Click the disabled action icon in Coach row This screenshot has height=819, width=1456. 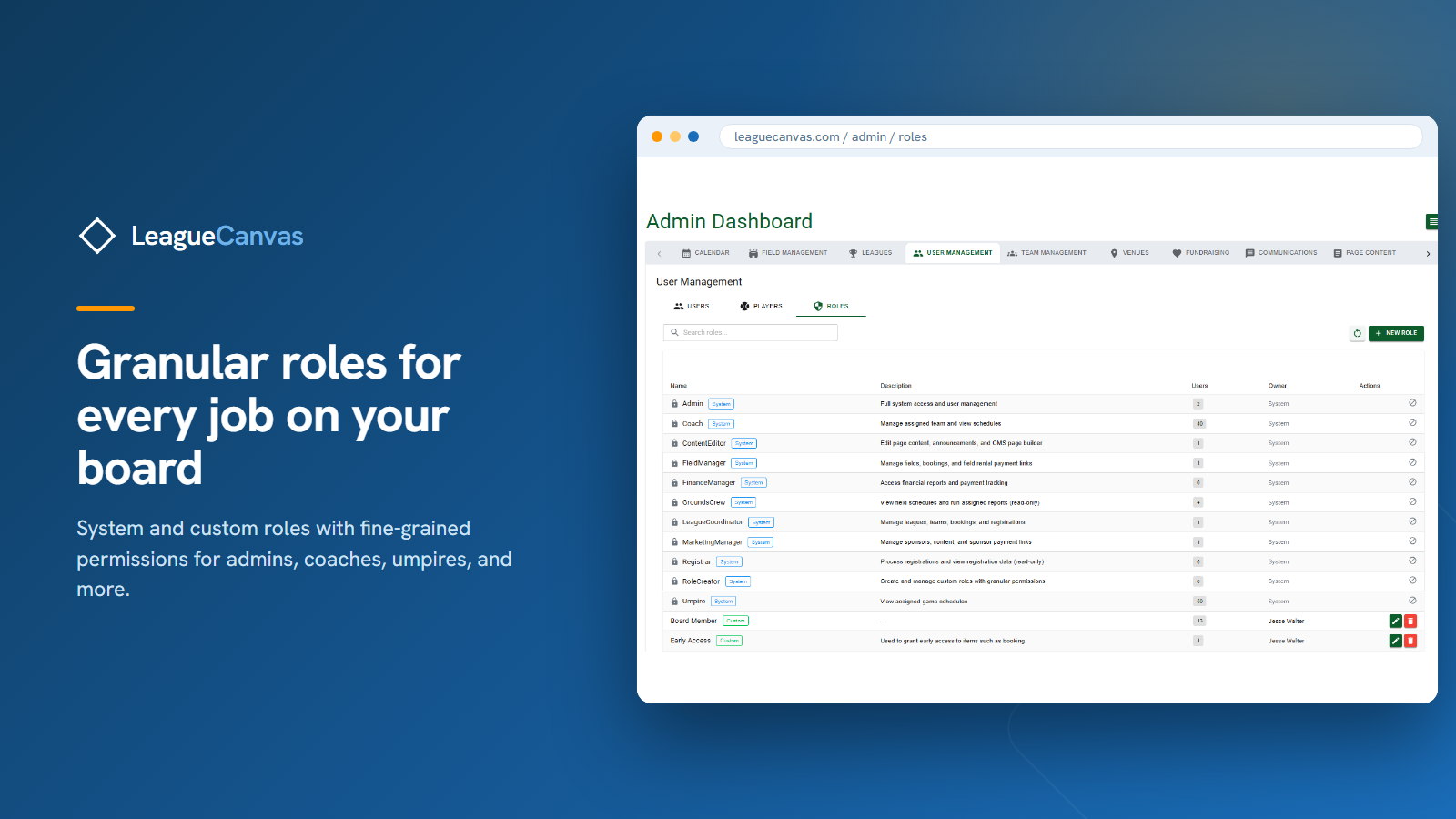tap(1412, 422)
